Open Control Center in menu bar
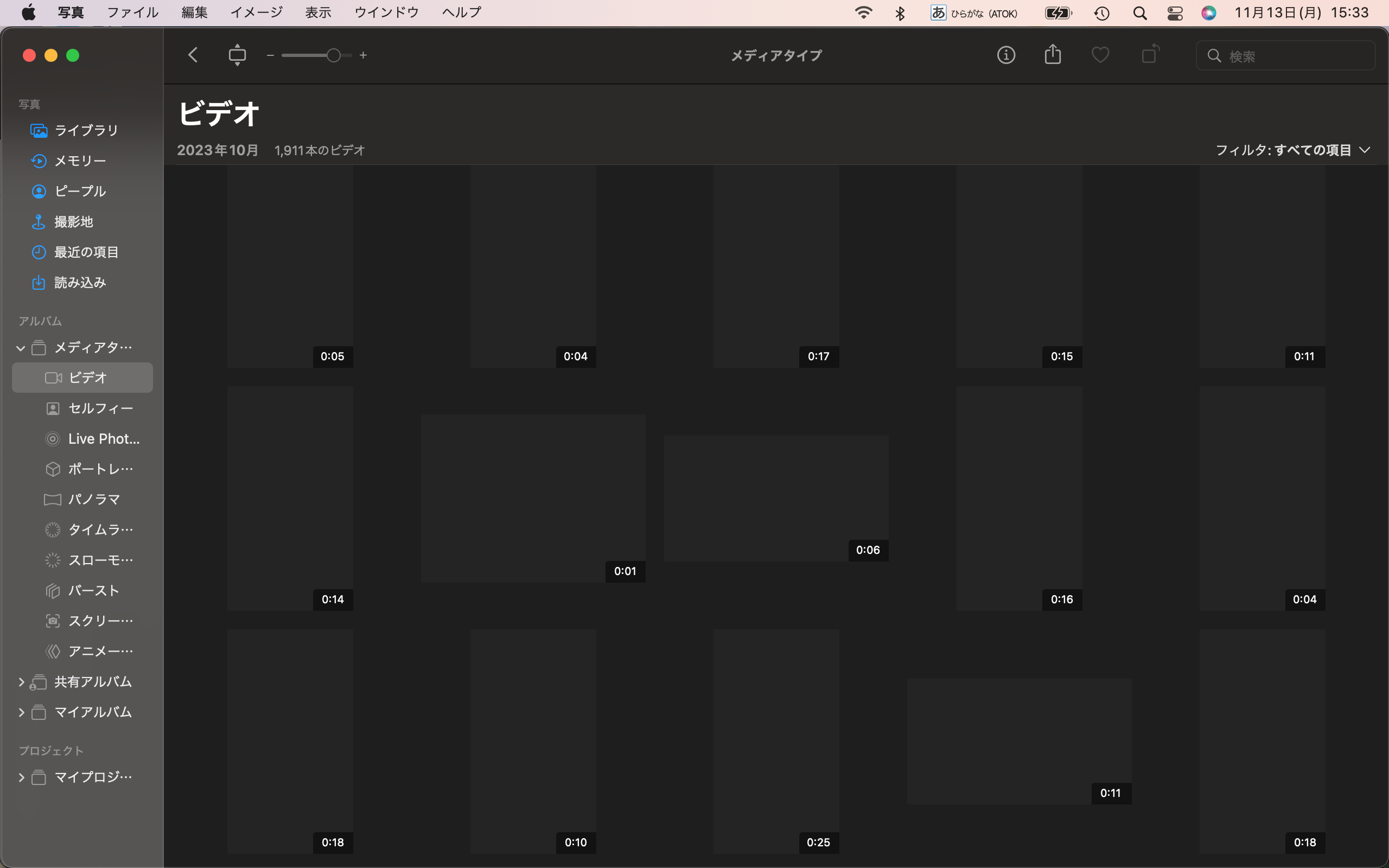 point(1174,12)
